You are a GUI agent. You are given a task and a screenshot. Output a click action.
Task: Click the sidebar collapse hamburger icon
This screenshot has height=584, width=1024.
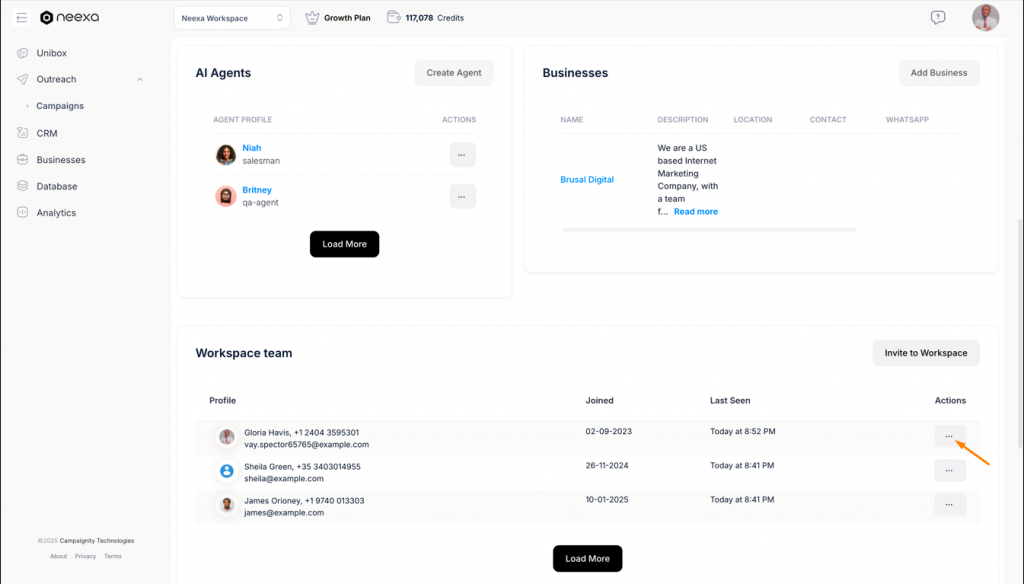coord(22,18)
